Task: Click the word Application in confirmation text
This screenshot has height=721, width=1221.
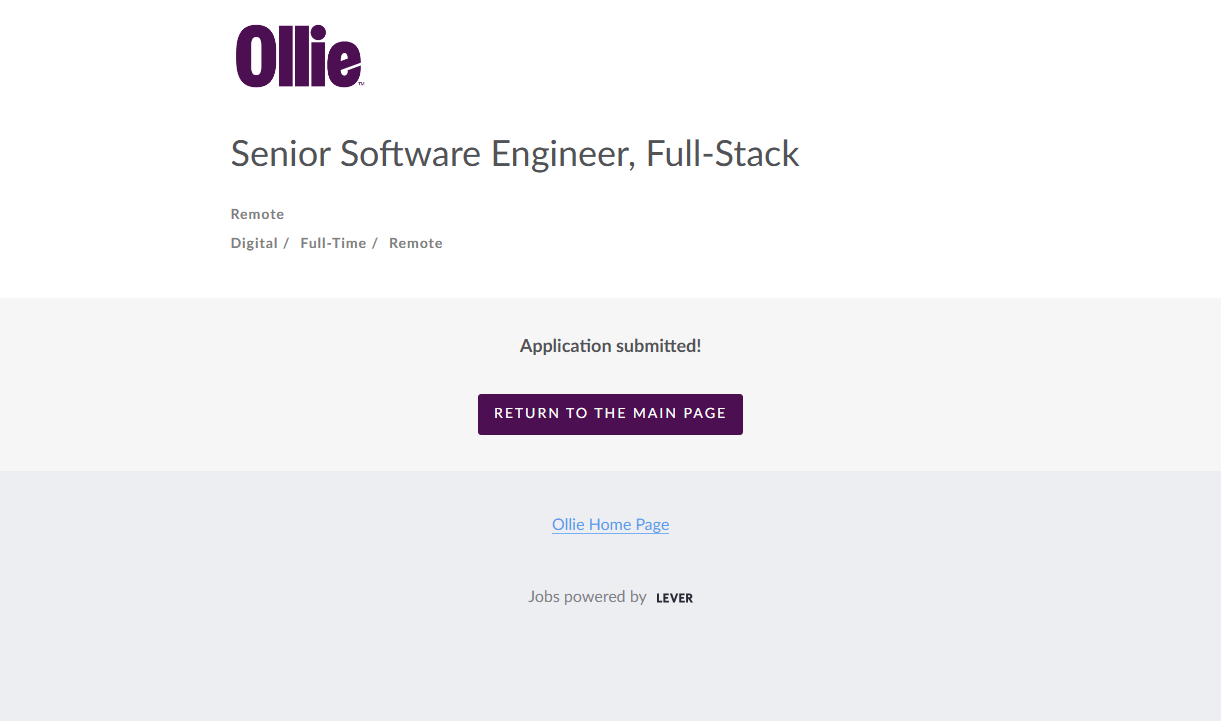Action: click(x=565, y=346)
